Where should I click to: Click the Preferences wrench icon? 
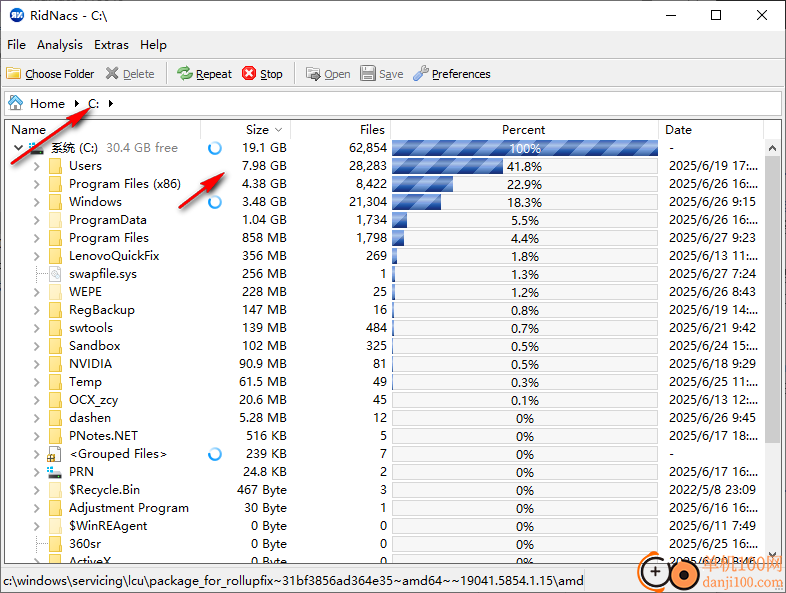click(421, 74)
